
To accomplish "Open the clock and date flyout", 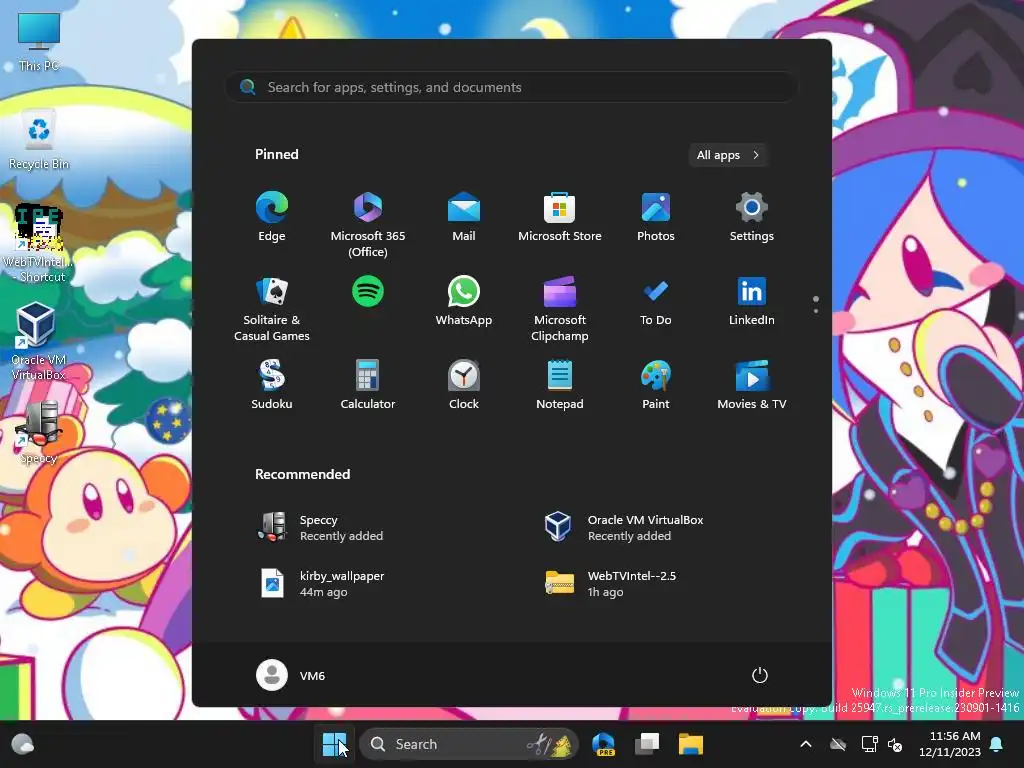I will pyautogui.click(x=950, y=744).
